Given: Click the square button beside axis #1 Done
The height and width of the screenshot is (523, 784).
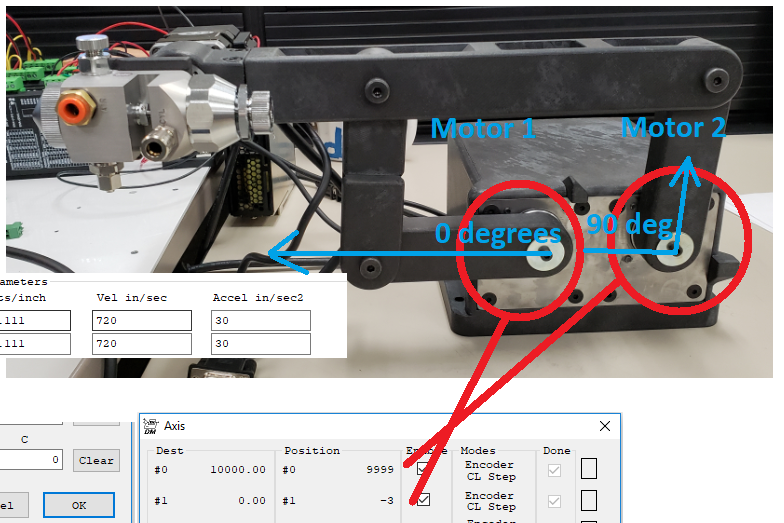Looking at the screenshot, I should [589, 500].
